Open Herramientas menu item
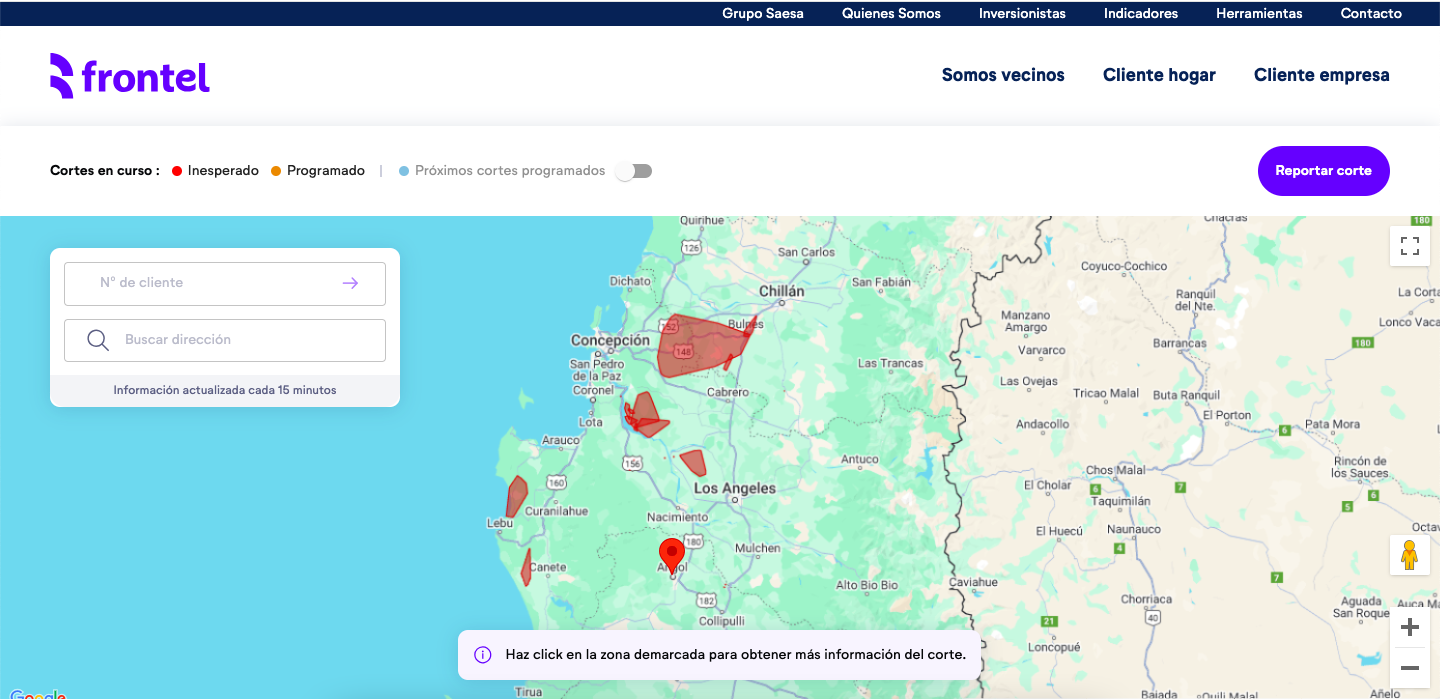1440x699 pixels. pos(1259,14)
